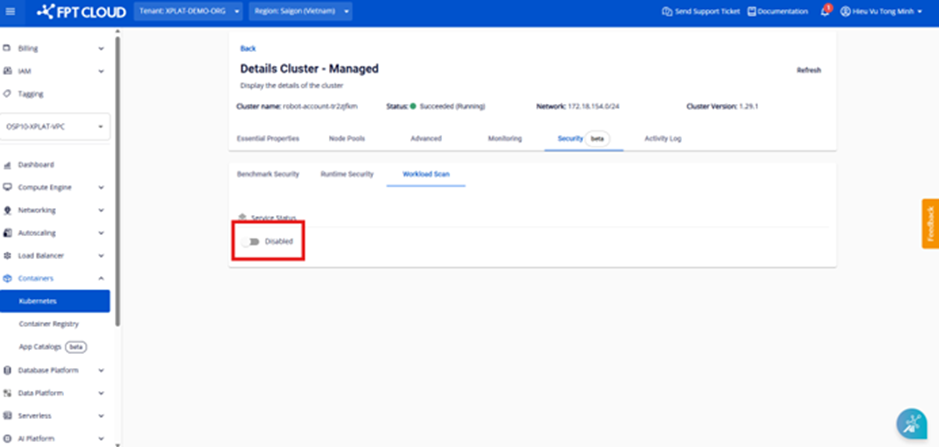Open the Documentation icon link
Image resolution: width=939 pixels, height=447 pixels.
pos(752,12)
